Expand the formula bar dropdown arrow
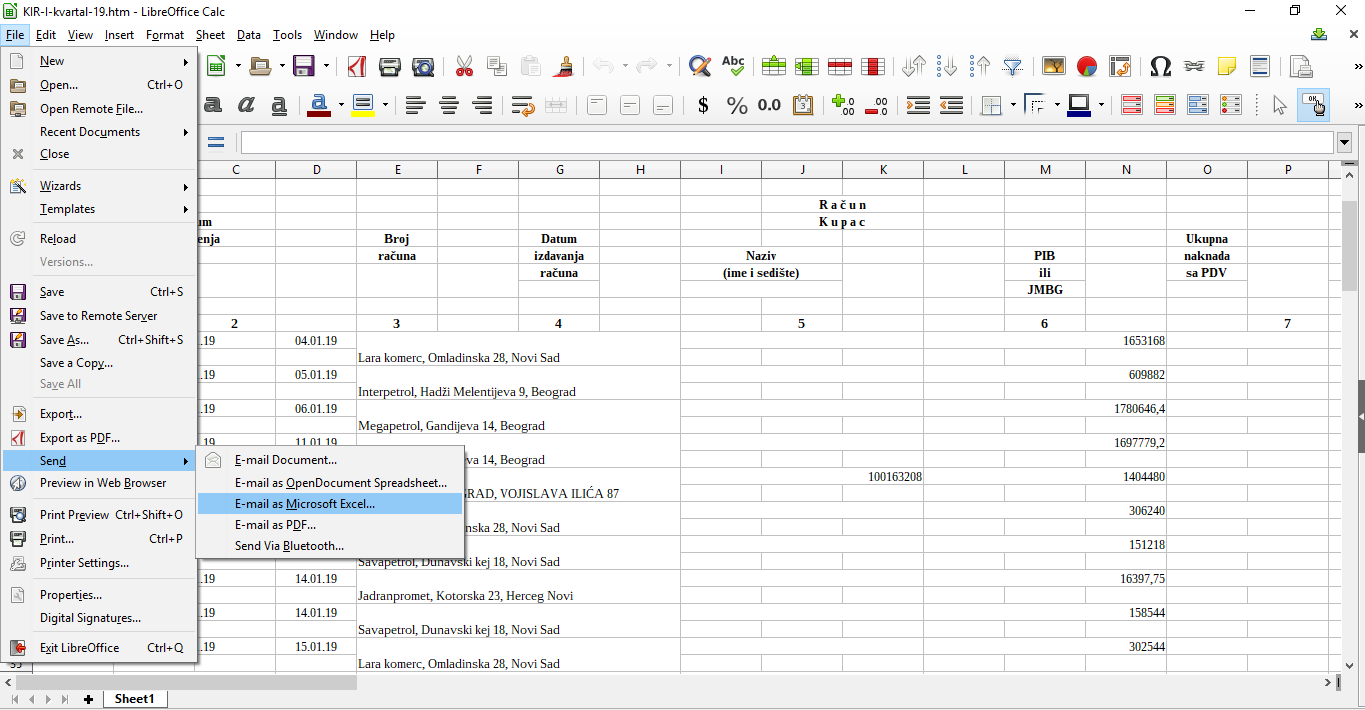 1344,143
